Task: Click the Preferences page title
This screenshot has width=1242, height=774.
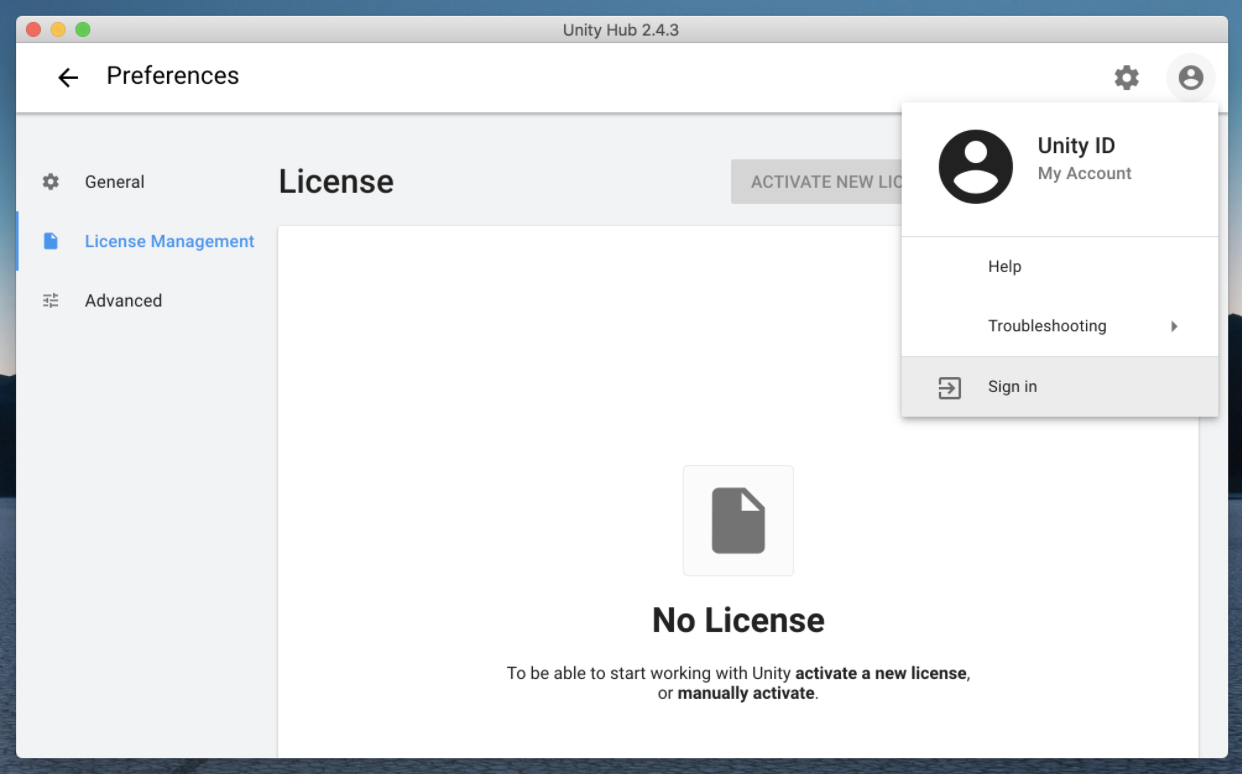Action: tap(173, 76)
